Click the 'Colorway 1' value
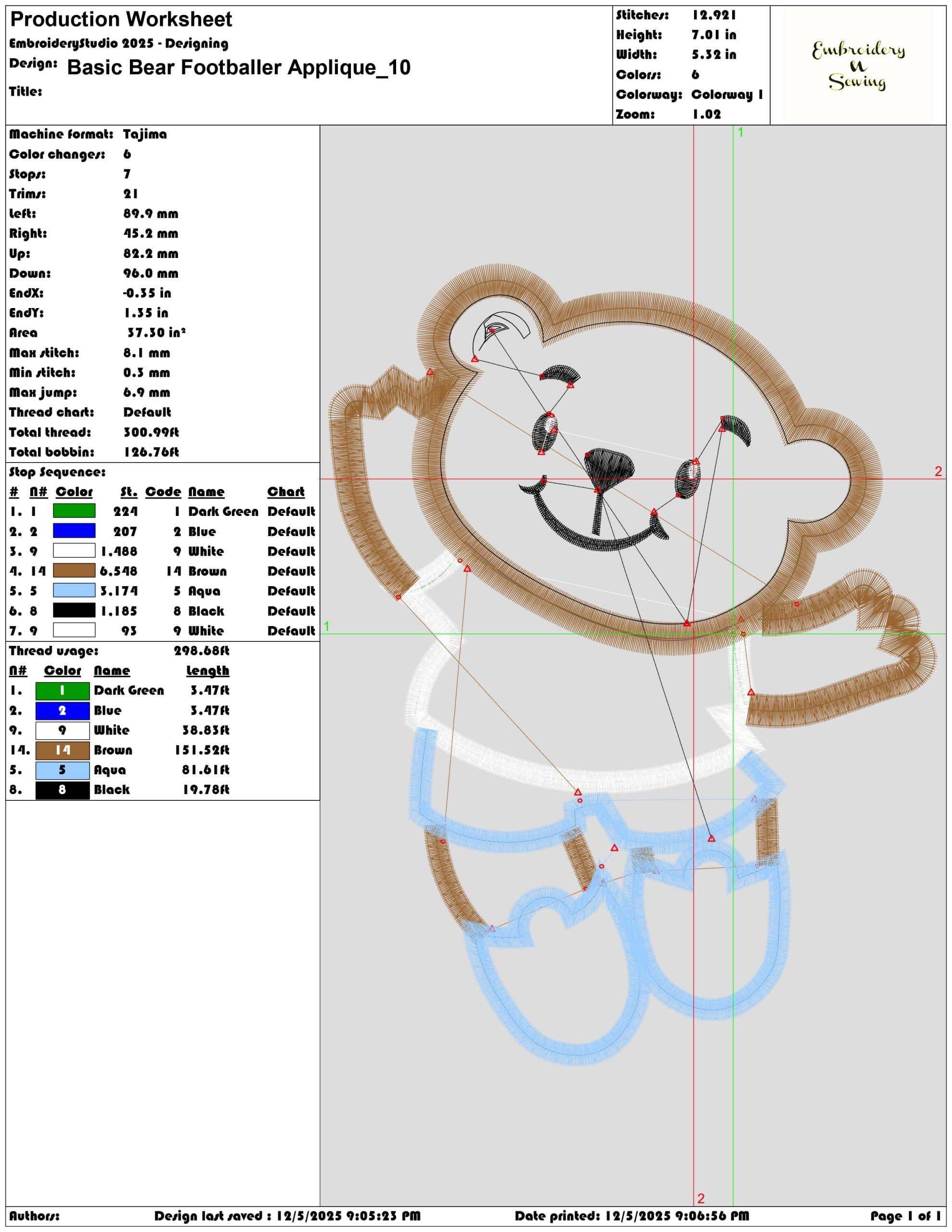This screenshot has height=1232, width=952. 727,94
